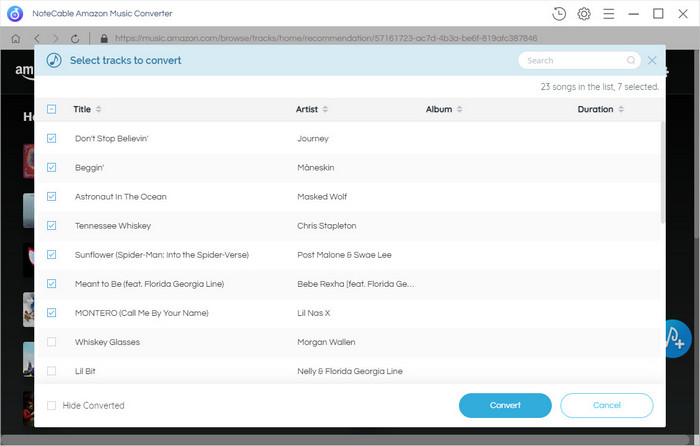This screenshot has width=700, height=446.
Task: Uncheck the Beggin' track checkbox
Action: [51, 167]
